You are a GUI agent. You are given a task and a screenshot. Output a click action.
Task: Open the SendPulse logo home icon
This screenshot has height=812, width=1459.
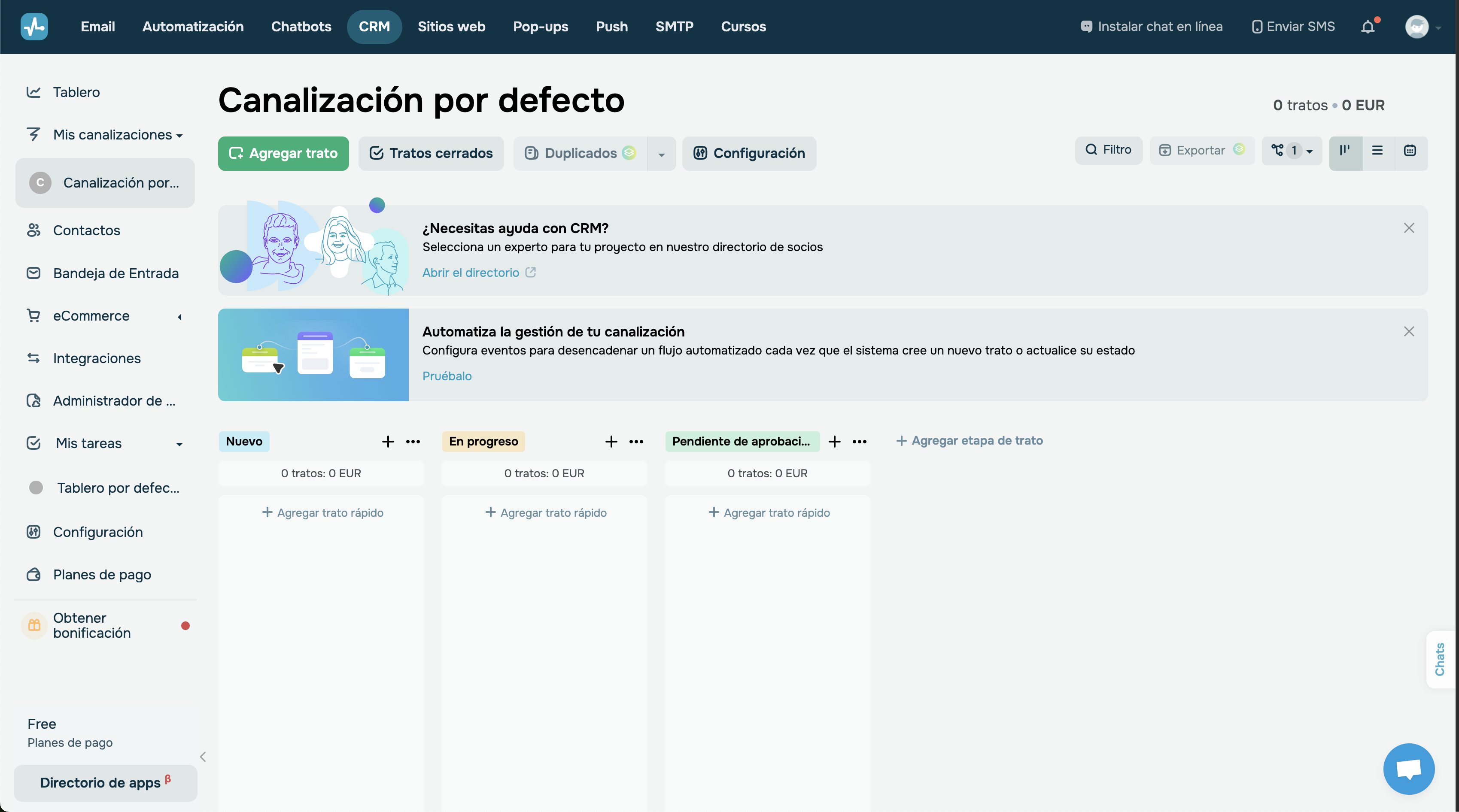click(x=34, y=27)
